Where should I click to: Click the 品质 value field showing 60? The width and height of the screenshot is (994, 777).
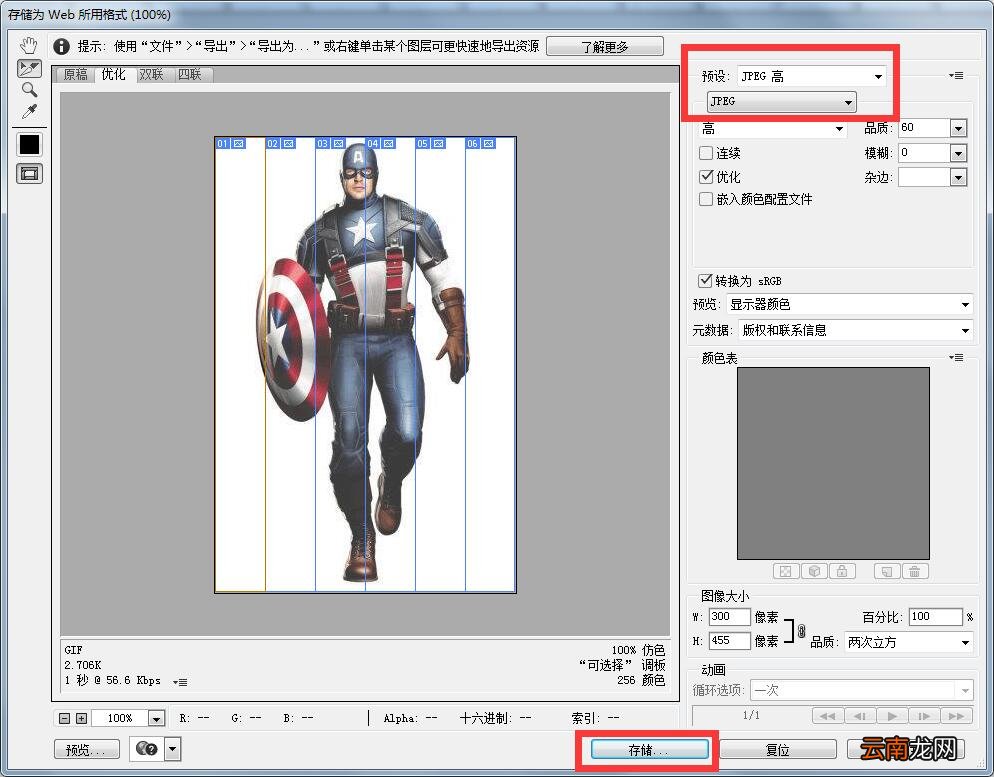[x=924, y=128]
